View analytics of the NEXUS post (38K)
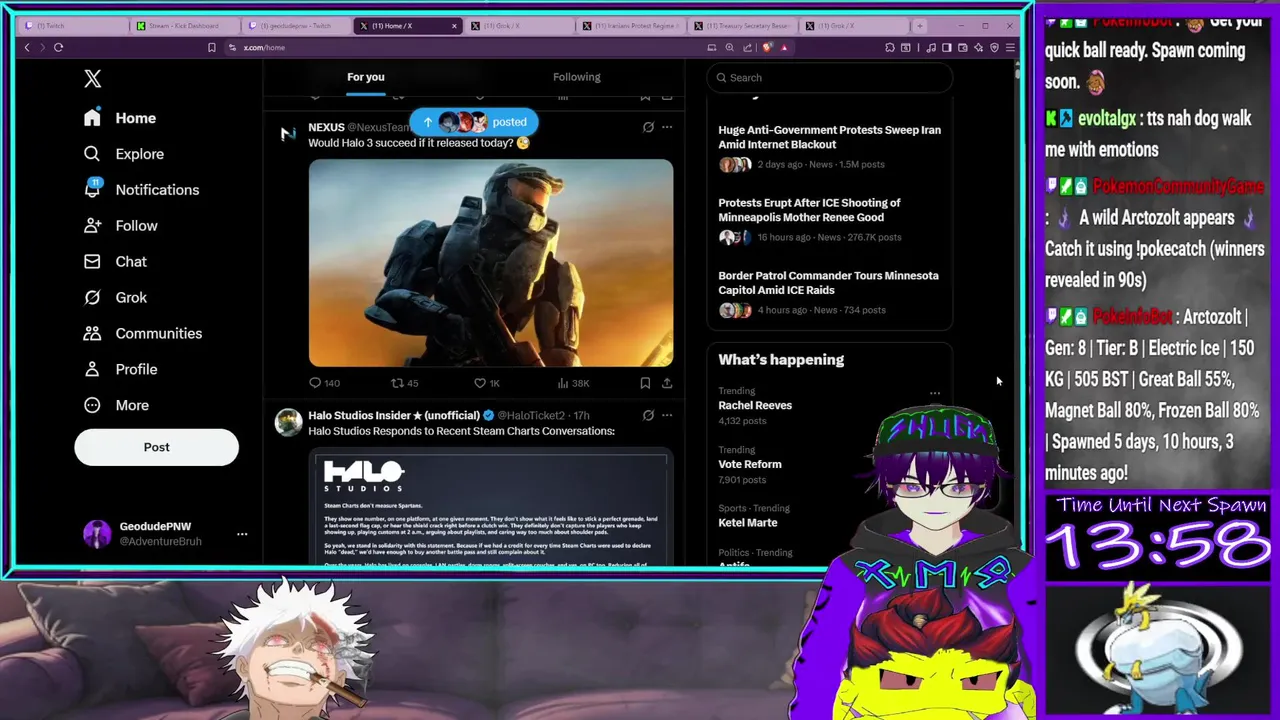The width and height of the screenshot is (1280, 720). 573,383
